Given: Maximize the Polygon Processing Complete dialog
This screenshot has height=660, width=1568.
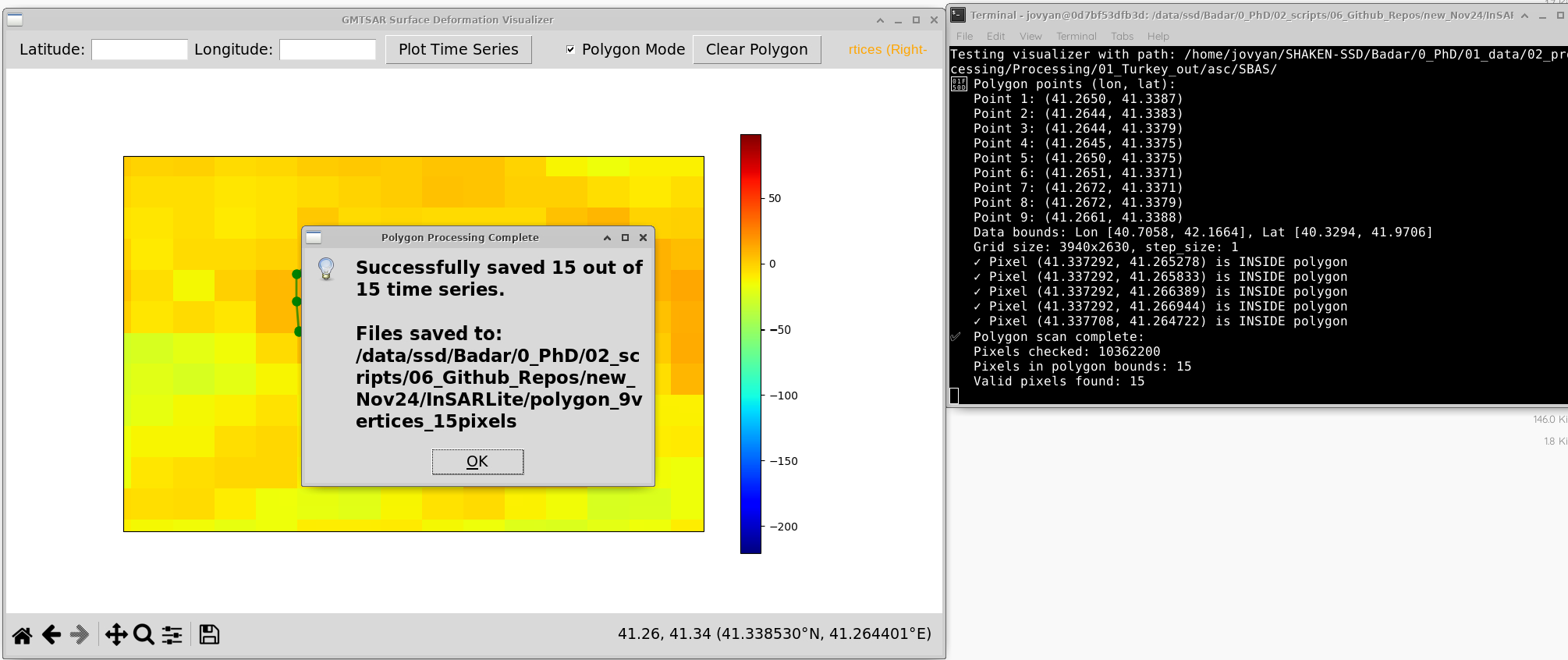Looking at the screenshot, I should click(625, 237).
